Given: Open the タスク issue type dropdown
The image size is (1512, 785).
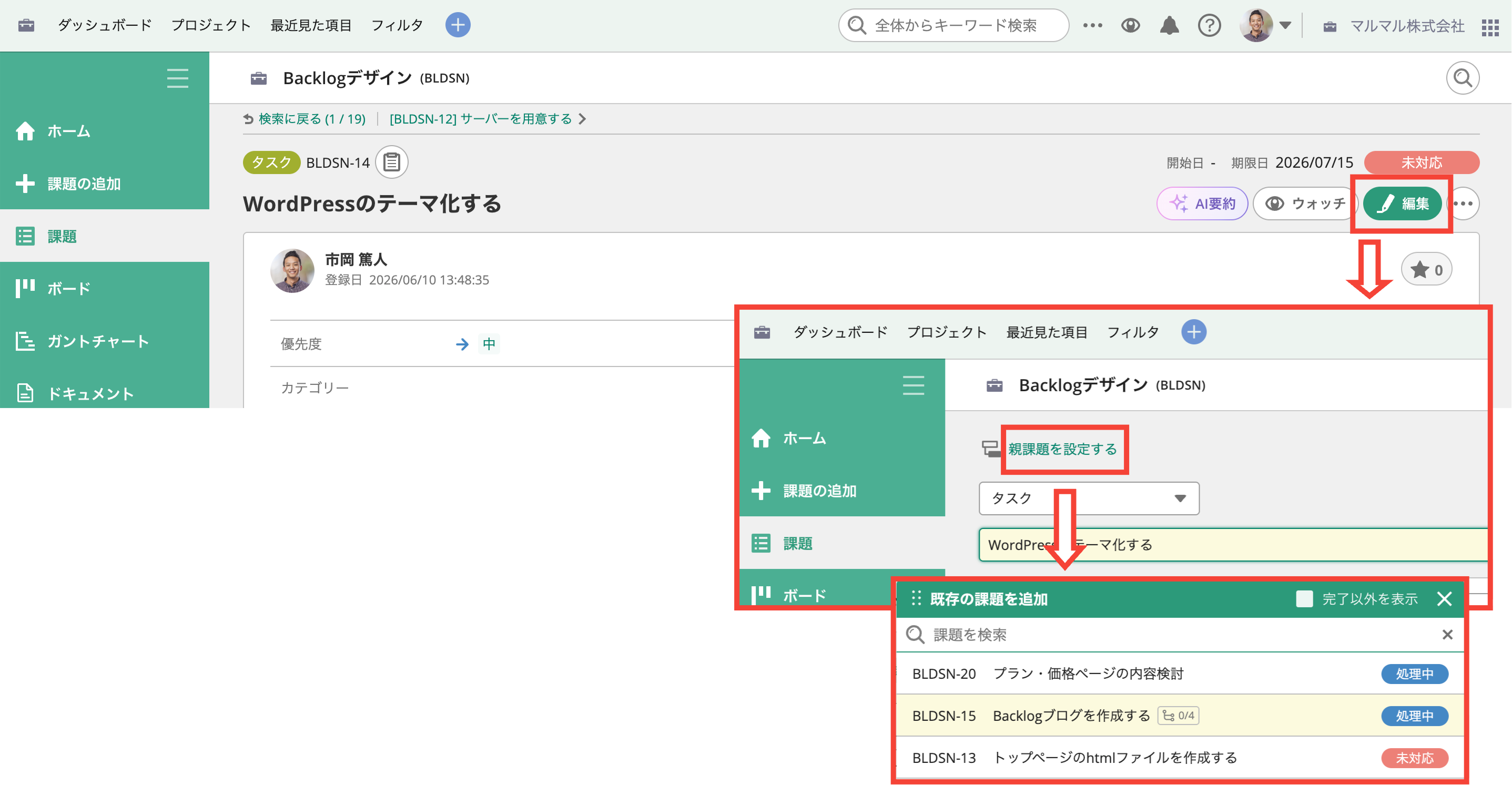Looking at the screenshot, I should tap(1089, 498).
